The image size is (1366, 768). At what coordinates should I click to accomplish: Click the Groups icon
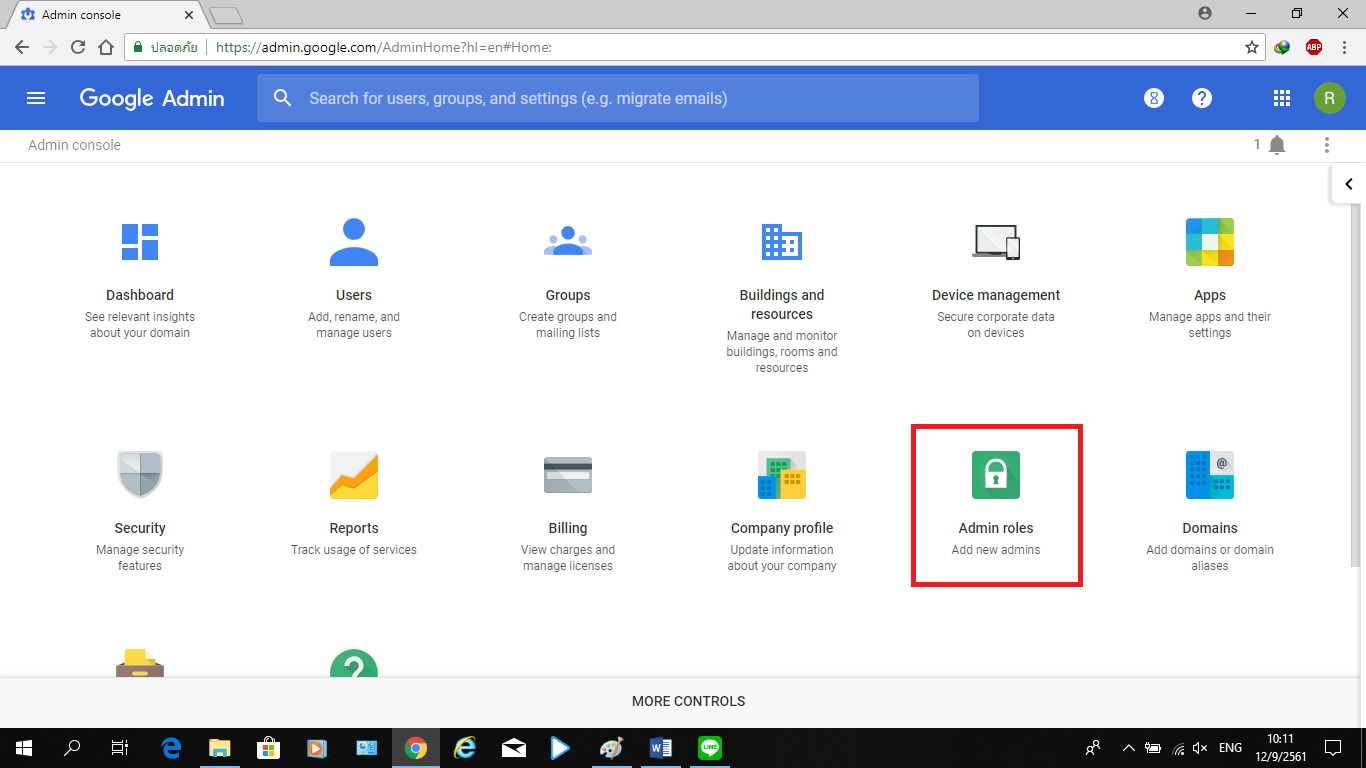(568, 242)
